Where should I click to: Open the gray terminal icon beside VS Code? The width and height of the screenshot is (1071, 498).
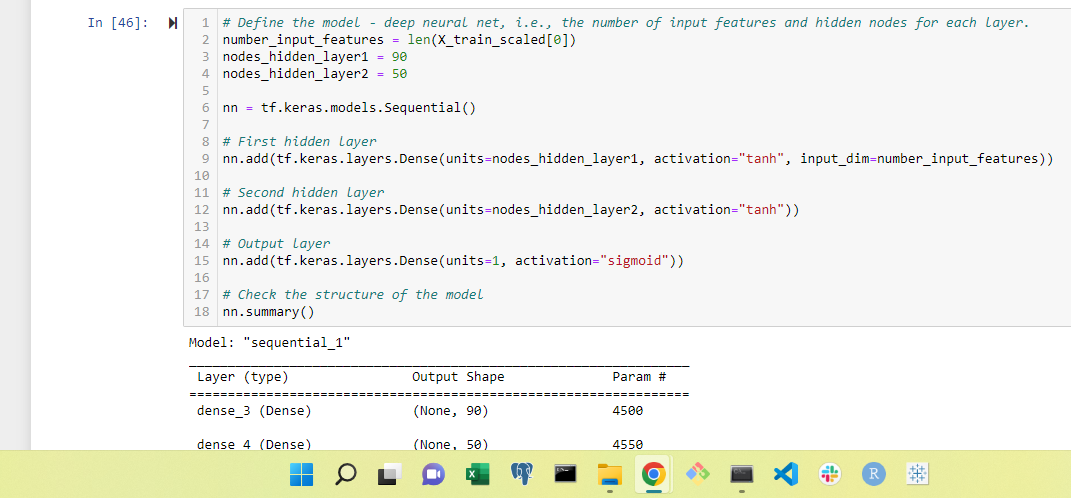[742, 473]
